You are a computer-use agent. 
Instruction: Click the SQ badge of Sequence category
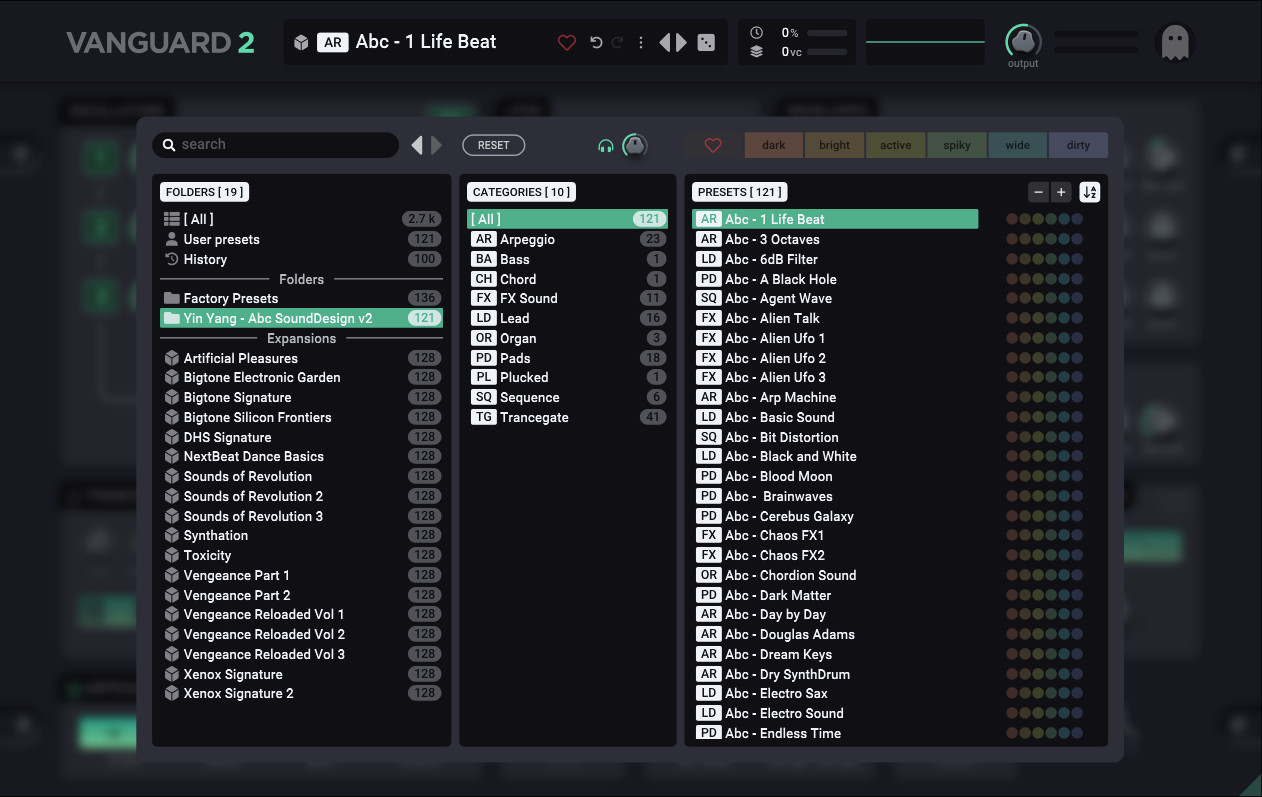484,397
